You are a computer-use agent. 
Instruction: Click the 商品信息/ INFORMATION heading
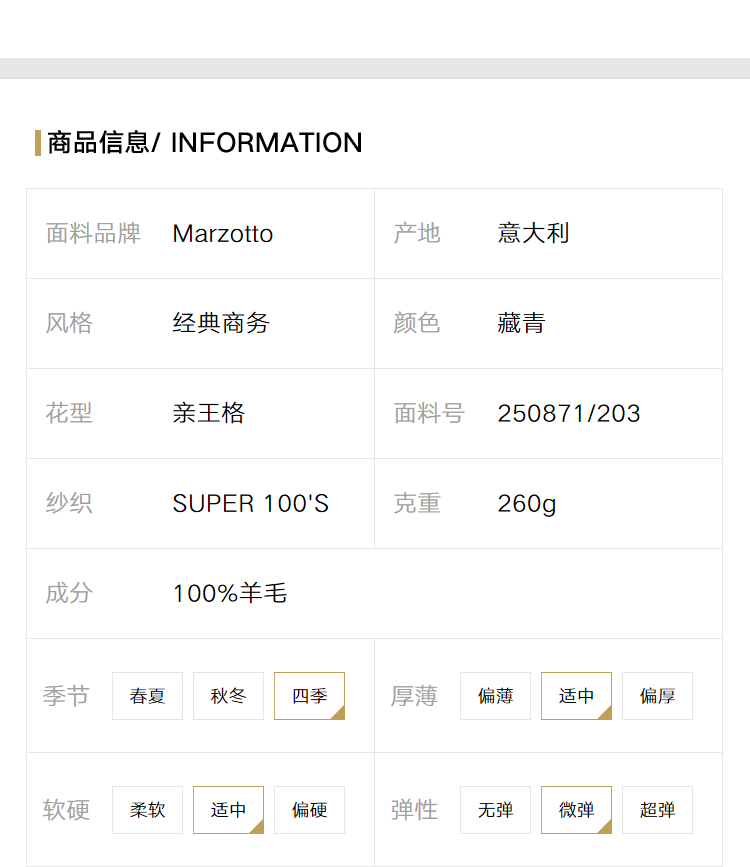[x=205, y=143]
